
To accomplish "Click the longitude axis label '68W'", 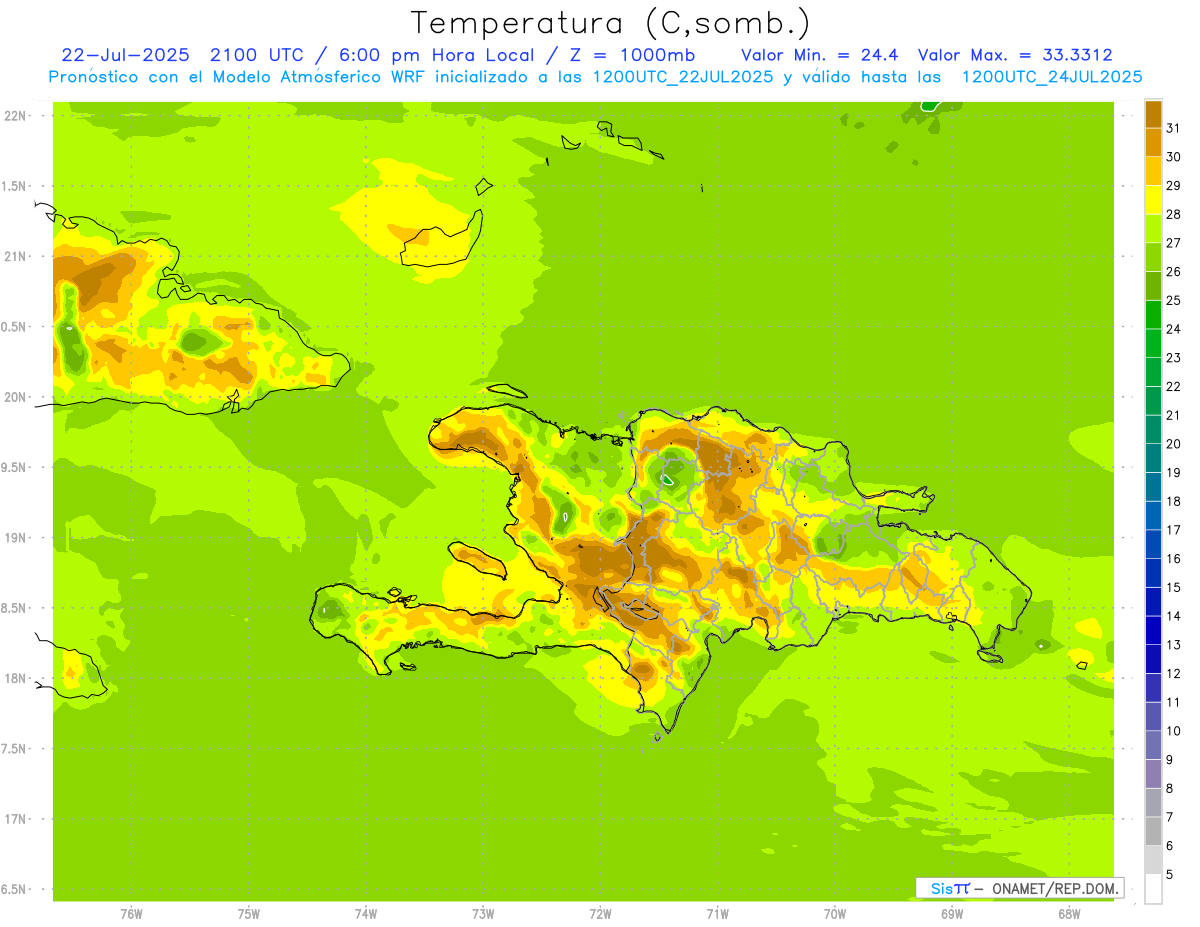I will 1069,913.
